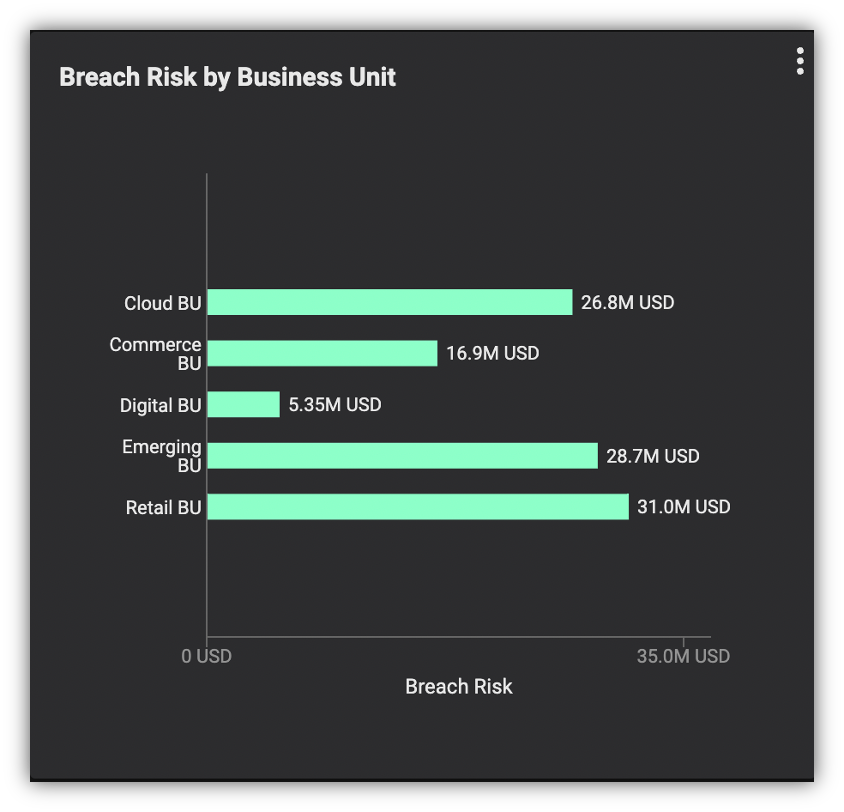Click the Emerging BU axis label
This screenshot has height=812, width=844.
point(161,456)
